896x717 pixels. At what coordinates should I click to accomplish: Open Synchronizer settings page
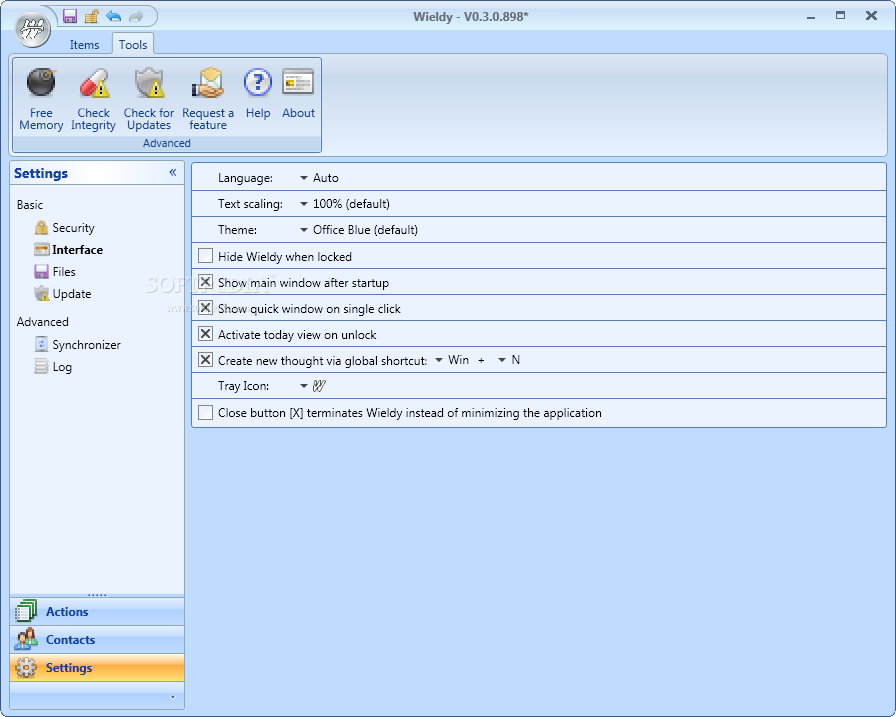pyautogui.click(x=78, y=345)
